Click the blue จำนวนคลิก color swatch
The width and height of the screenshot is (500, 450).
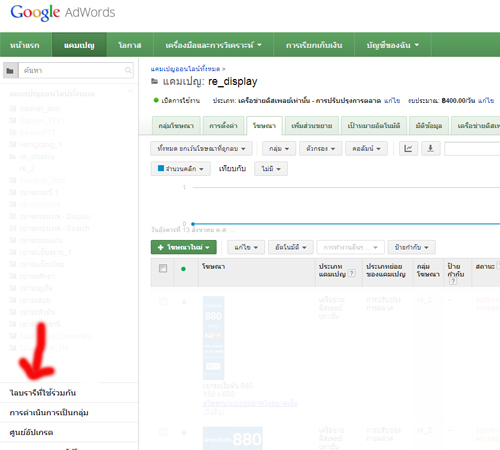tap(161, 168)
